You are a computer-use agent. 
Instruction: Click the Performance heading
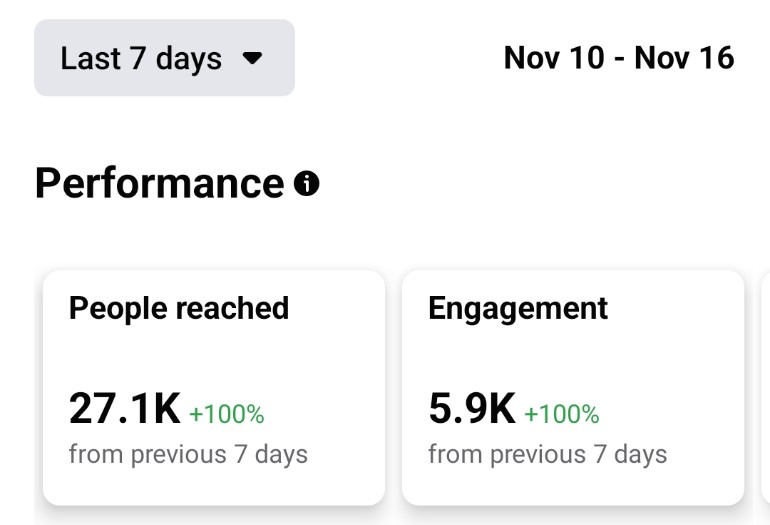160,183
